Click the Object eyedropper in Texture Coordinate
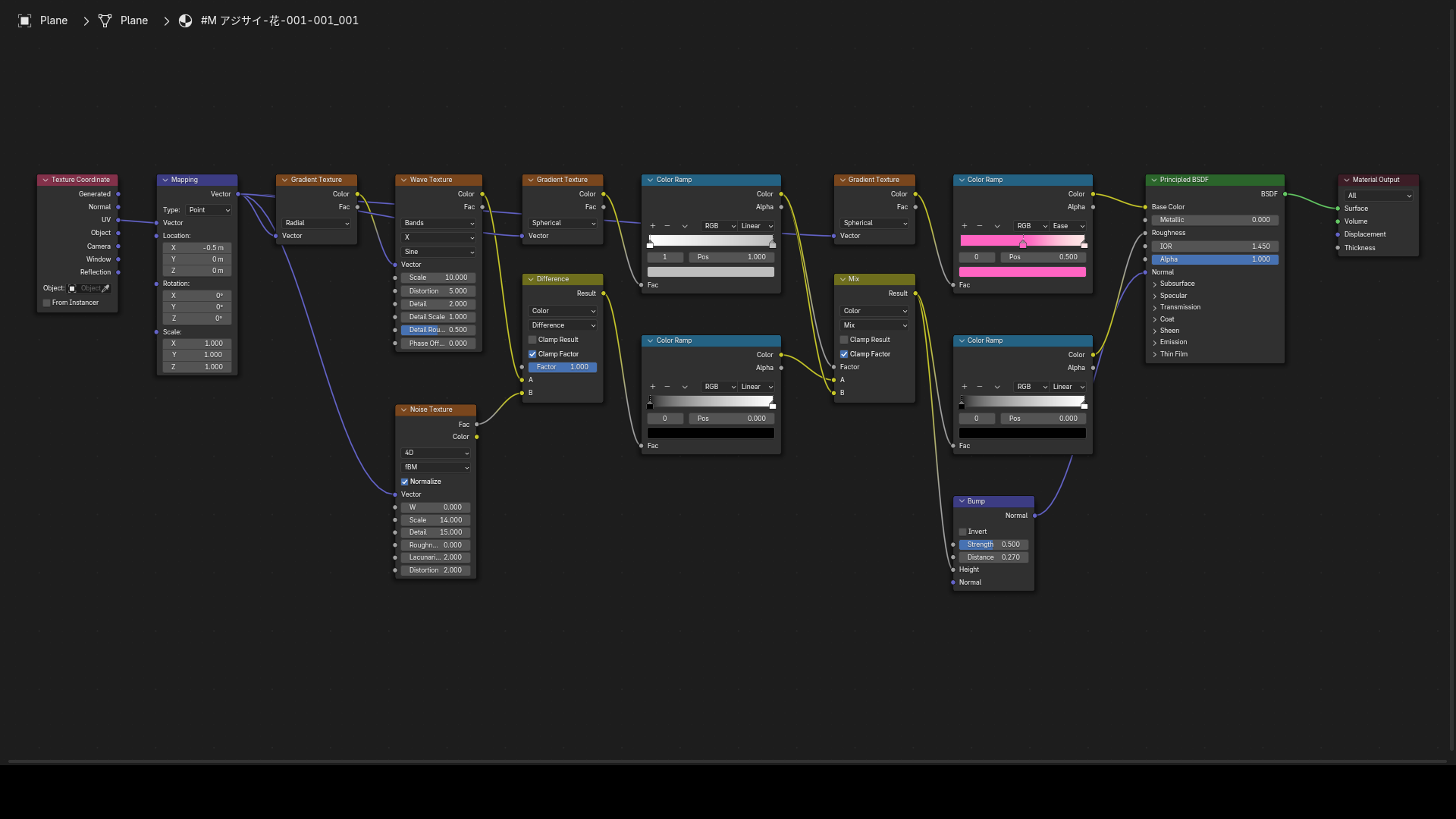1456x819 pixels. (x=105, y=288)
